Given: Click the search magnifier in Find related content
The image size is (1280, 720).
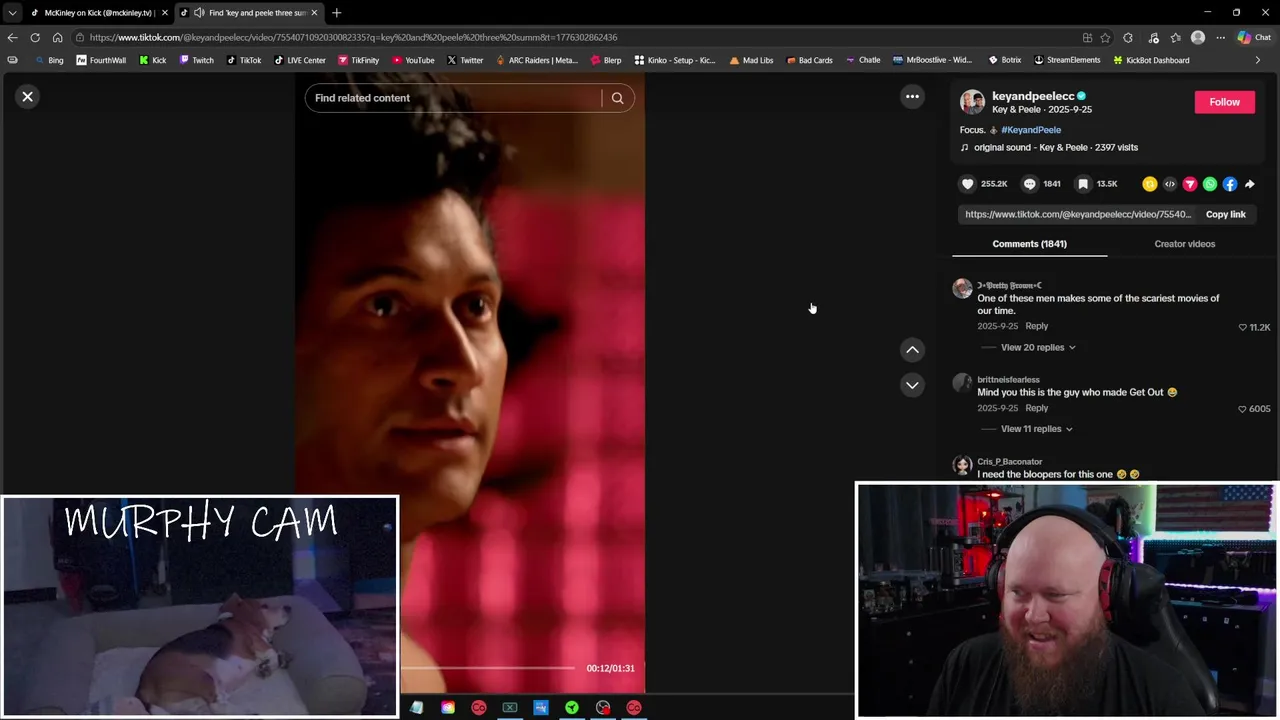Looking at the screenshot, I should point(617,98).
